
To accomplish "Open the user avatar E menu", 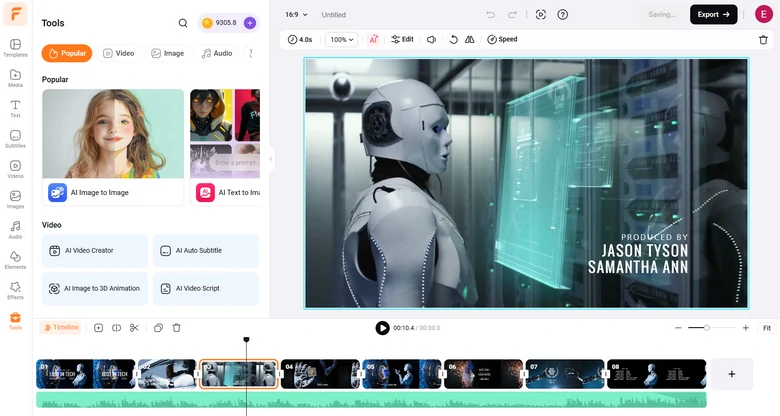I will click(x=764, y=14).
